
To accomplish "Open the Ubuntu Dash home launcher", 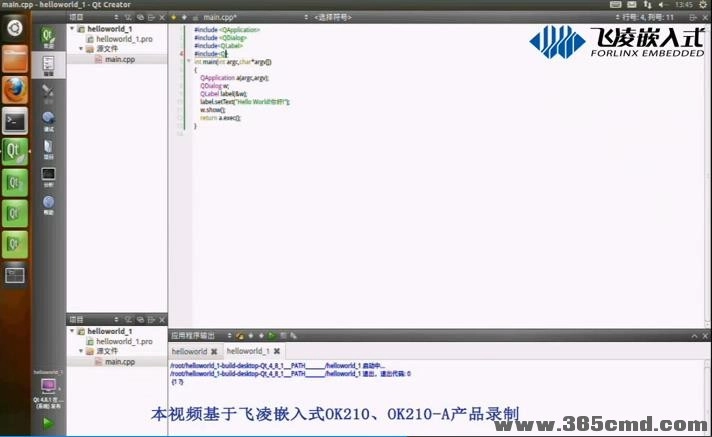I will click(15, 28).
